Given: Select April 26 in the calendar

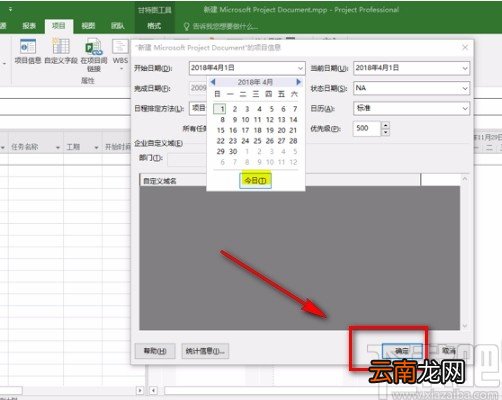Looking at the screenshot, I should pyautogui.click(x=270, y=141).
